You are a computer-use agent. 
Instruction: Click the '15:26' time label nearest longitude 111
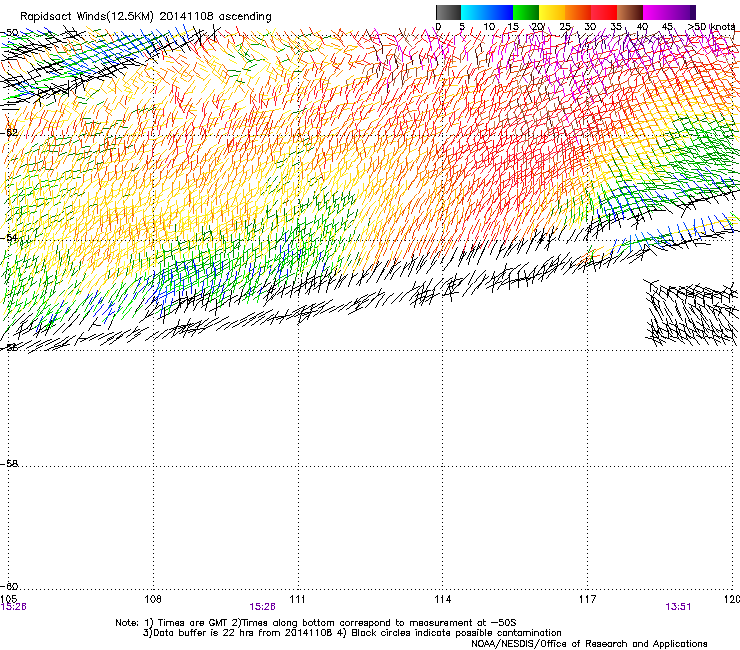(x=262, y=607)
